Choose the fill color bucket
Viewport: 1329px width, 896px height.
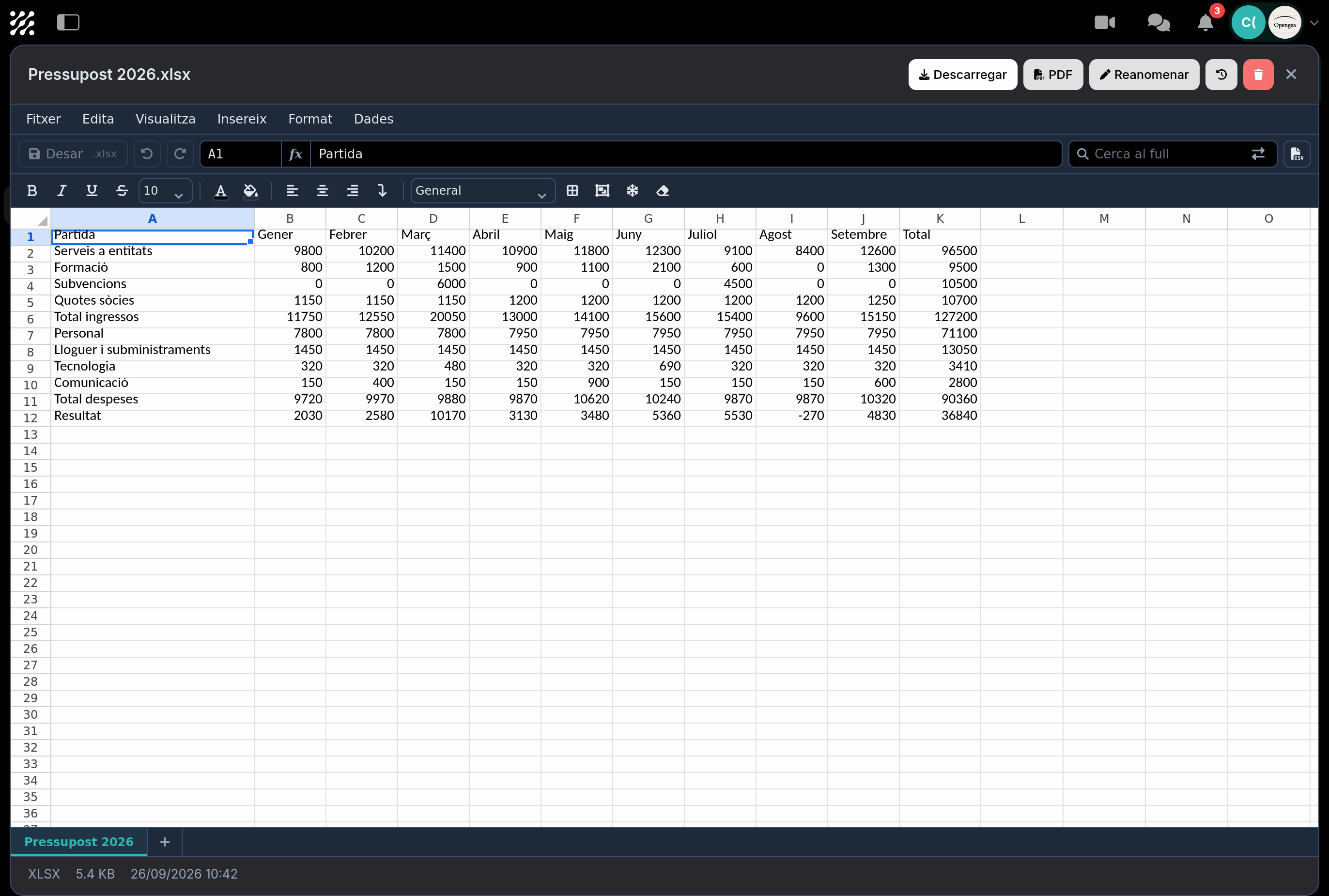(250, 191)
